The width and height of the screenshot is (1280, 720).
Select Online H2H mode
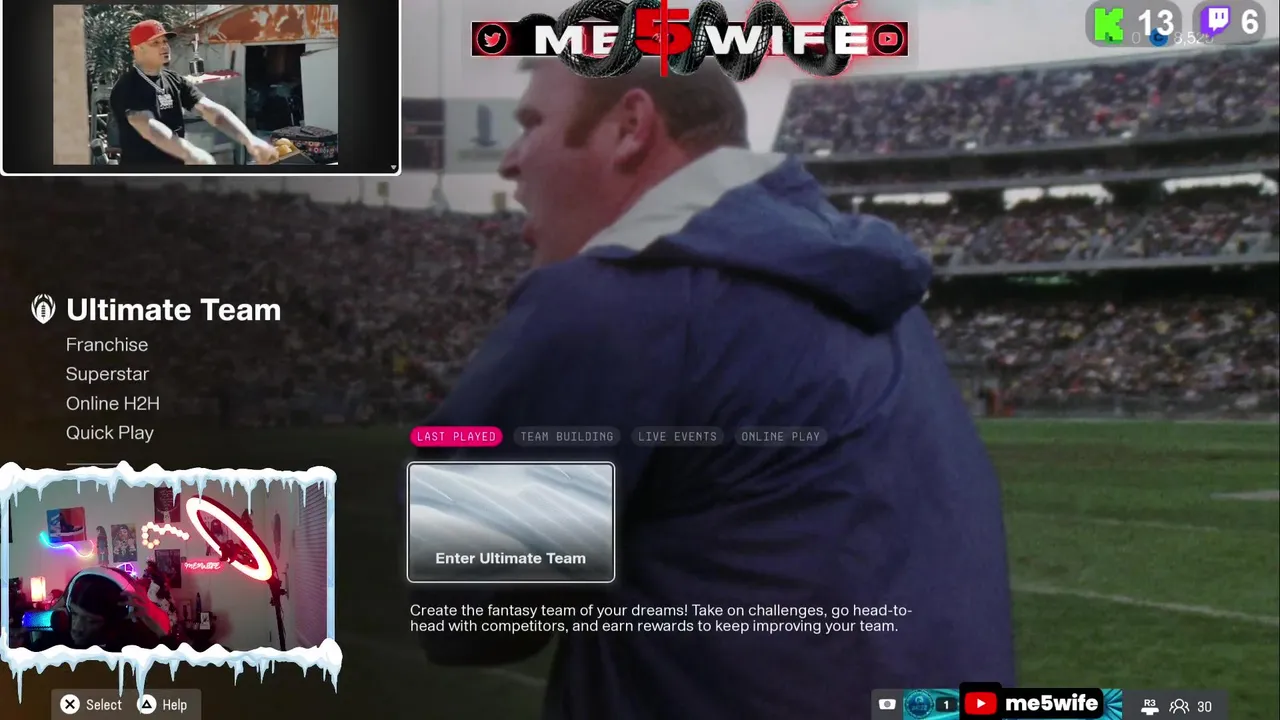(113, 403)
